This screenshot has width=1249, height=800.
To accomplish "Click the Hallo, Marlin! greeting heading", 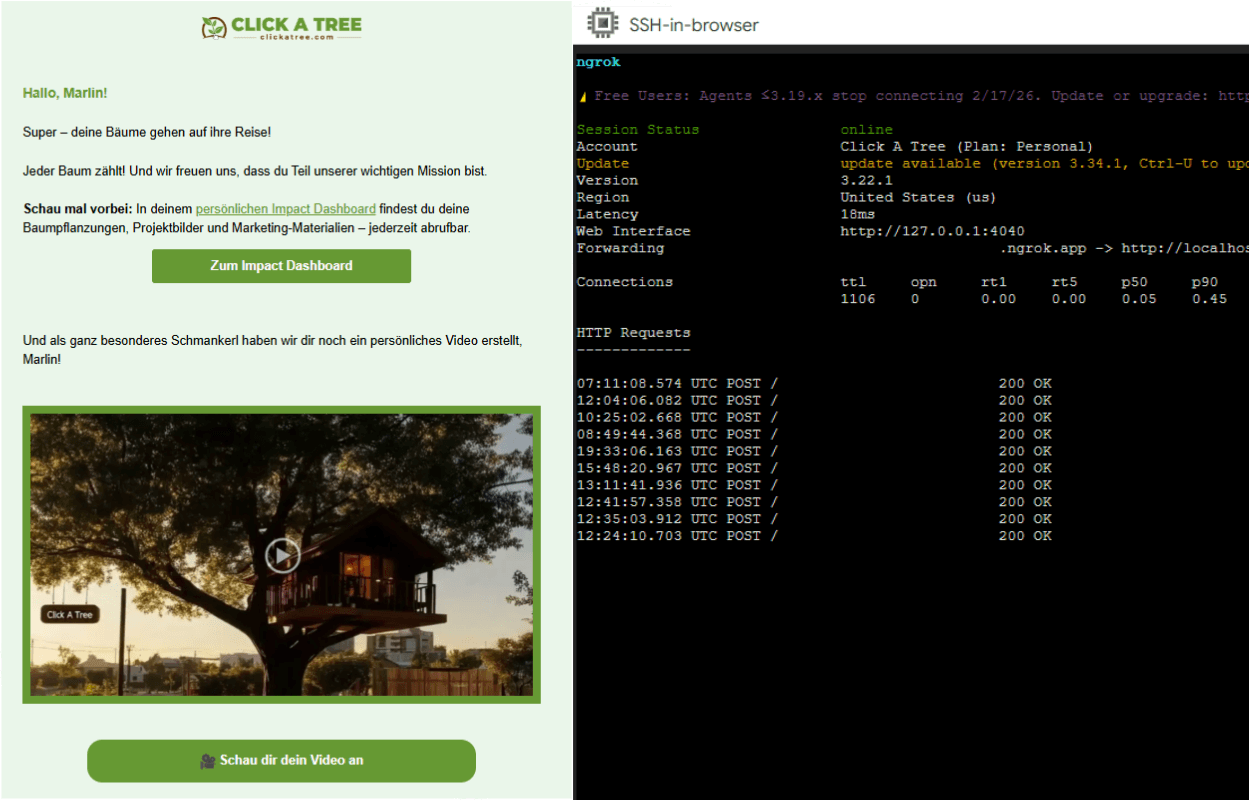I will 65,93.
